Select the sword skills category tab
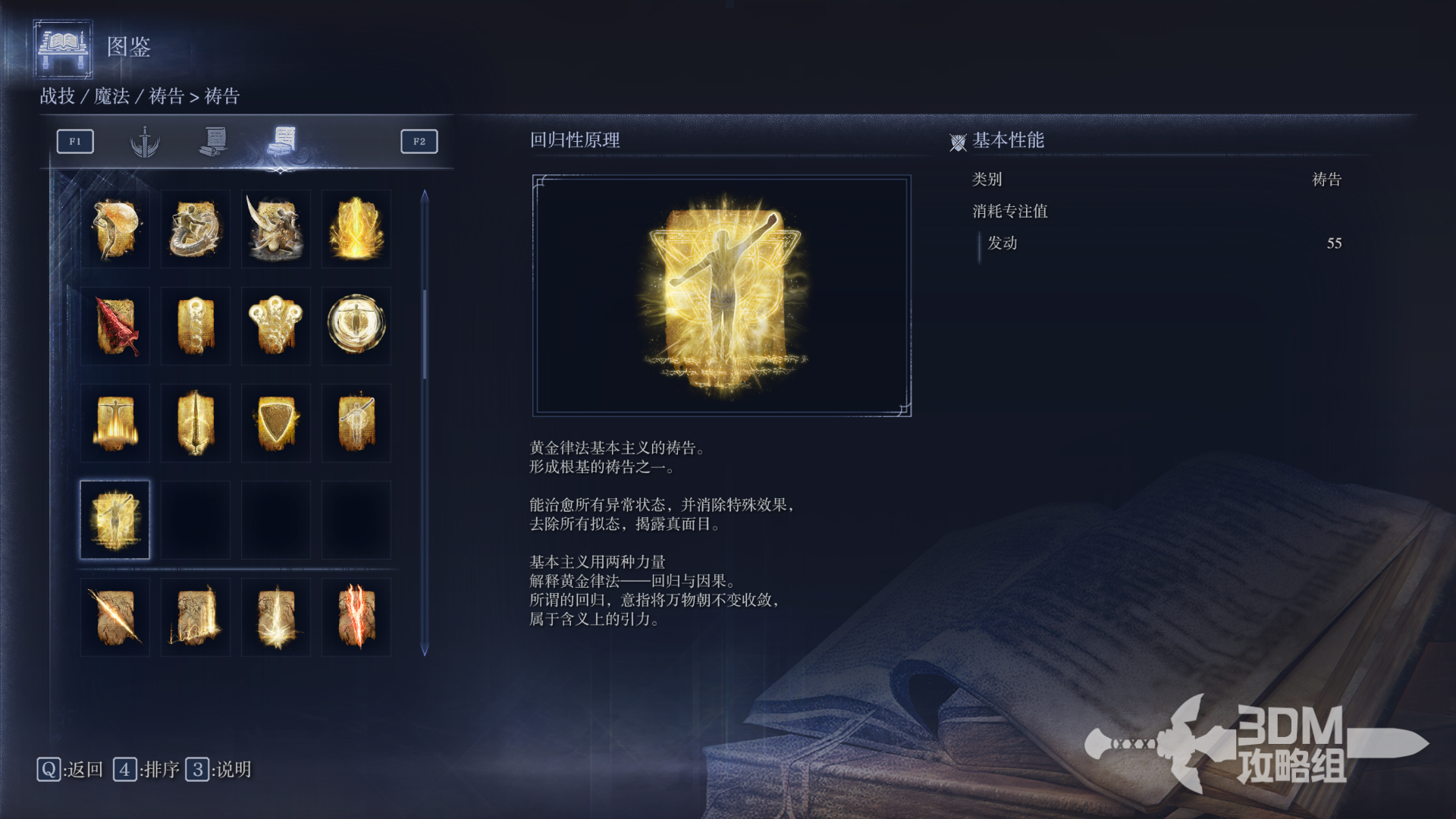This screenshot has width=1456, height=819. (145, 141)
